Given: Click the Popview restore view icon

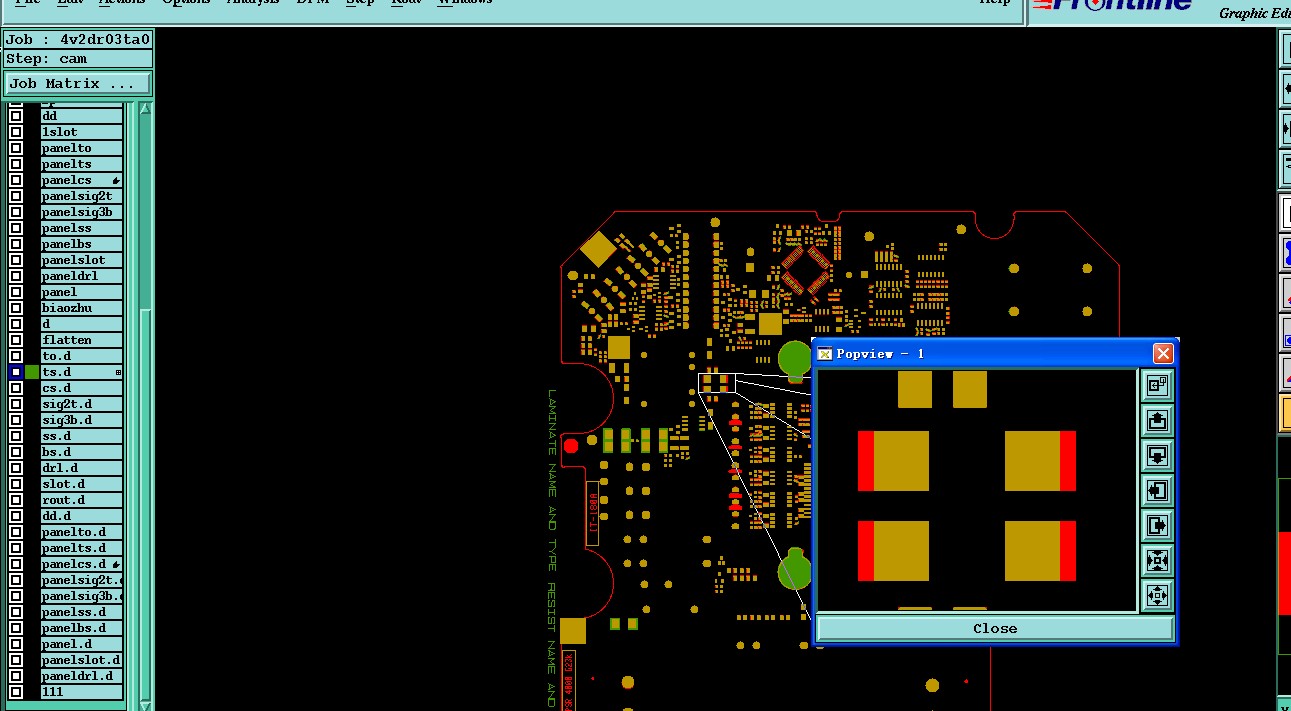Looking at the screenshot, I should coord(1157,385).
